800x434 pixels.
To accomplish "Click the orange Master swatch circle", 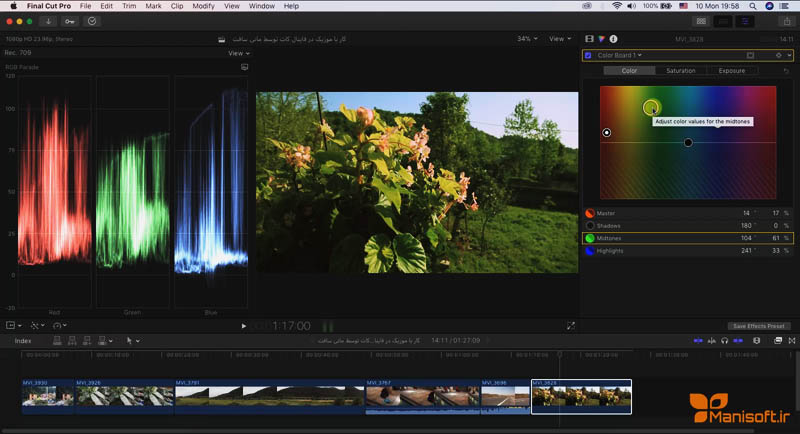I will (x=590, y=213).
